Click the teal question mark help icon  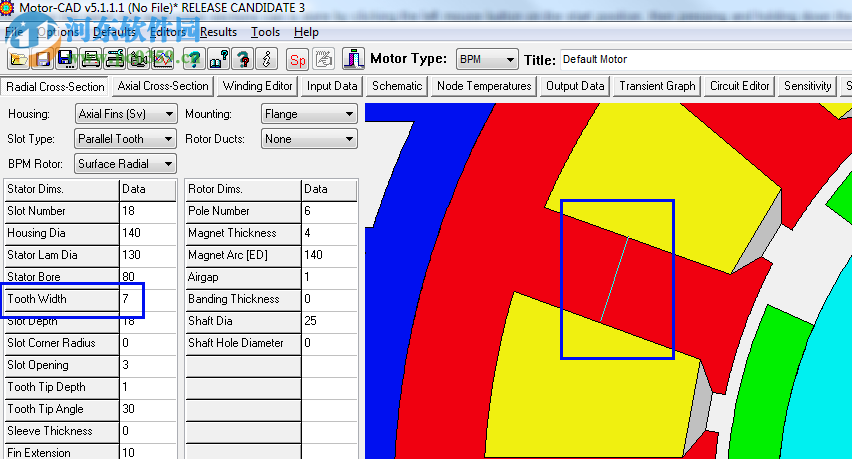tap(194, 59)
